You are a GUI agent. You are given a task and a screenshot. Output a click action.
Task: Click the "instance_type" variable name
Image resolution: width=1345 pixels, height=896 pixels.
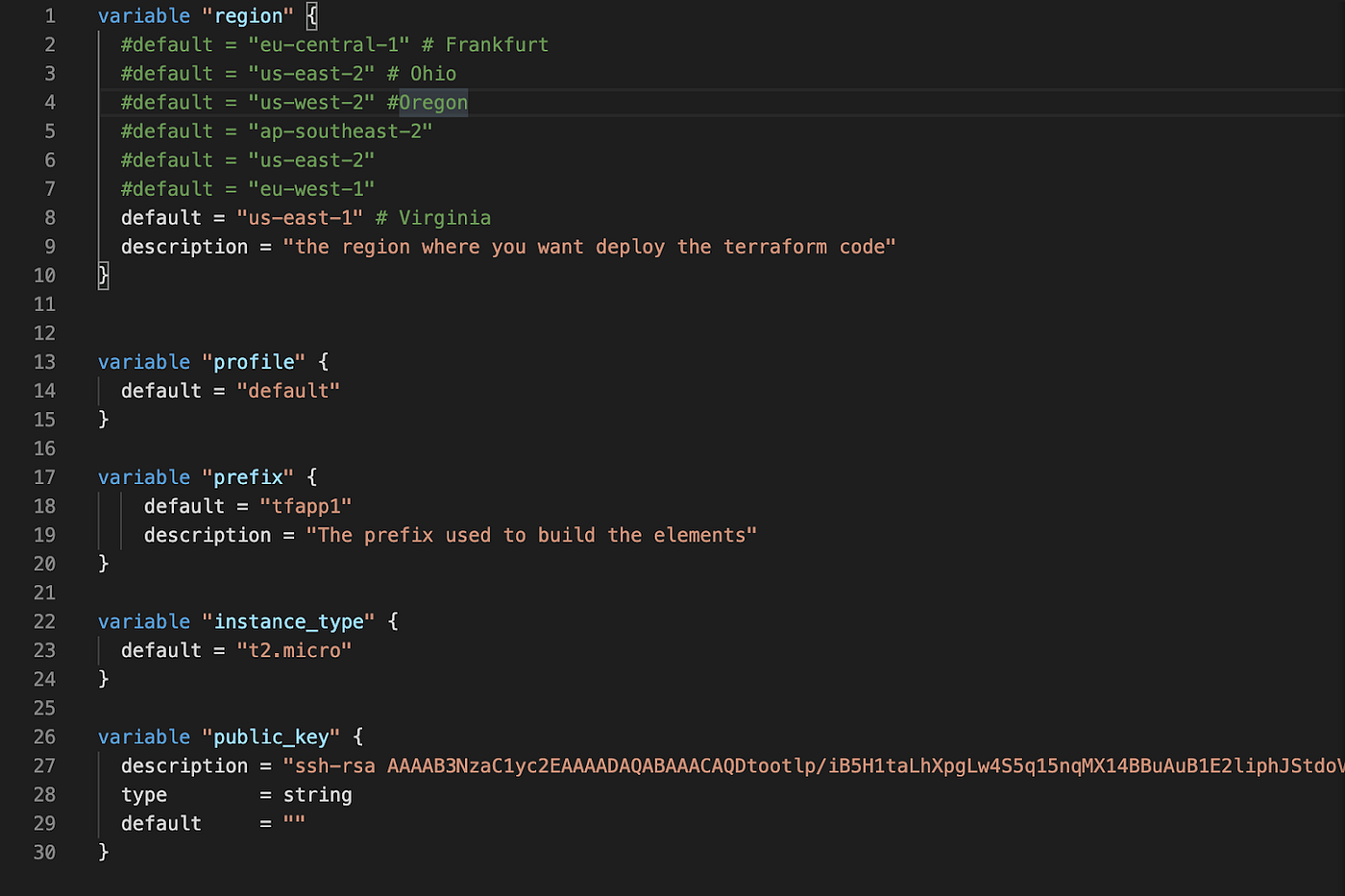click(x=288, y=621)
